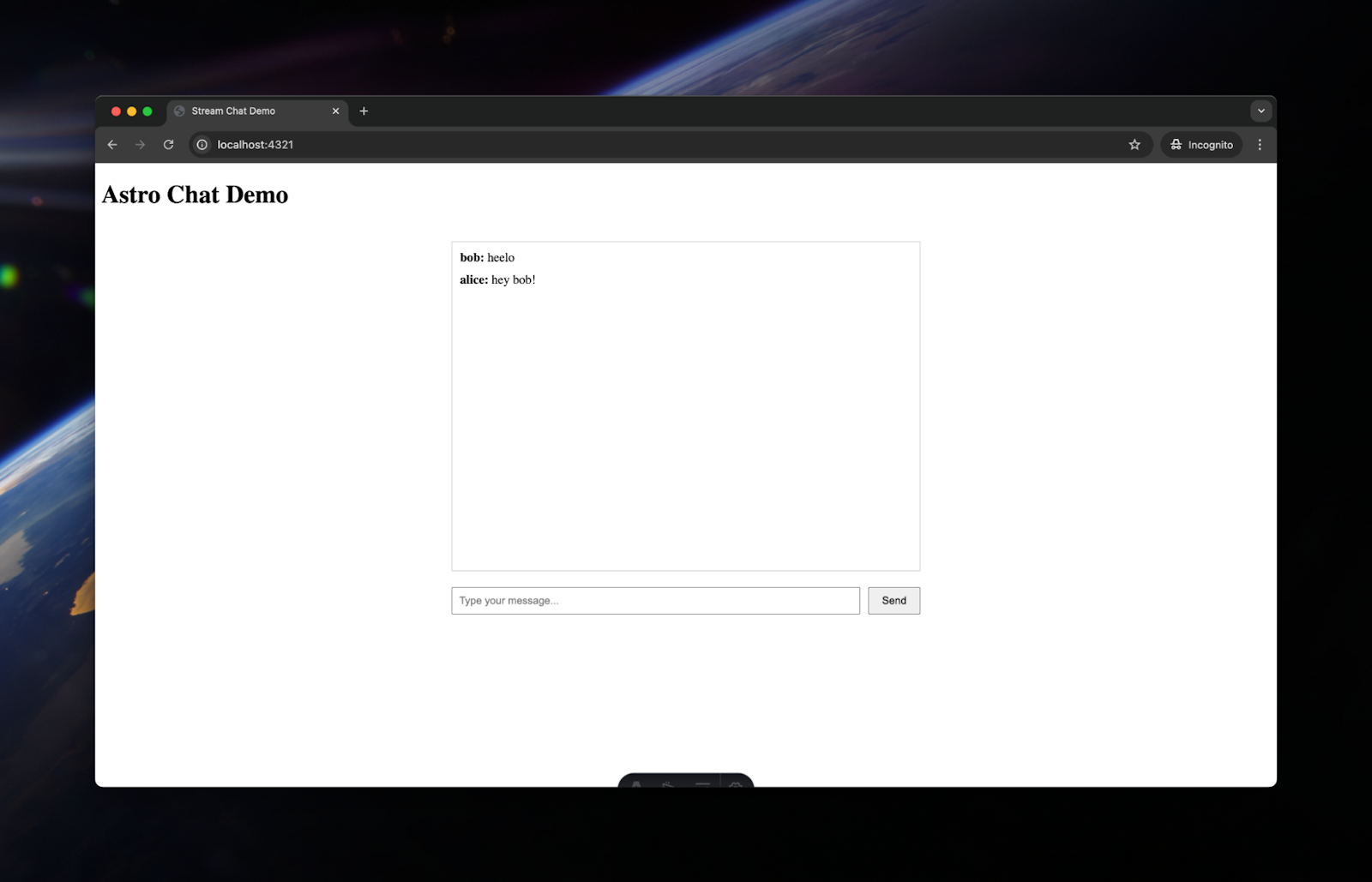Click alice's message saying hey bob!

pos(498,279)
